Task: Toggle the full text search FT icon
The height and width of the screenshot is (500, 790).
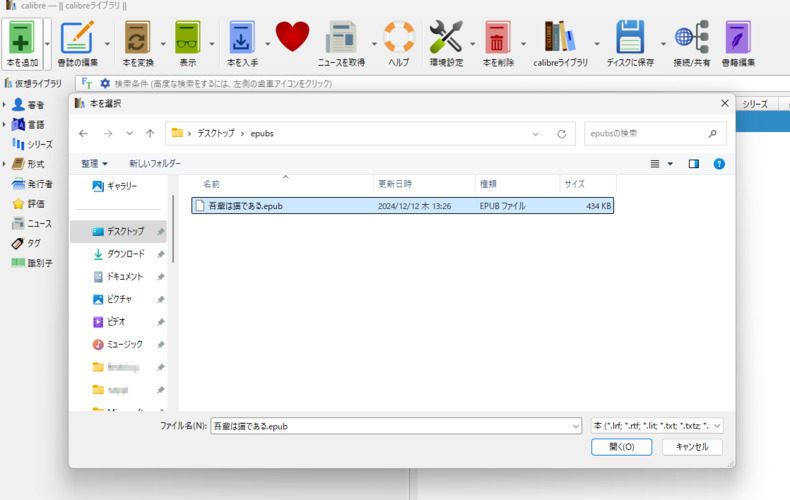Action: tap(87, 83)
